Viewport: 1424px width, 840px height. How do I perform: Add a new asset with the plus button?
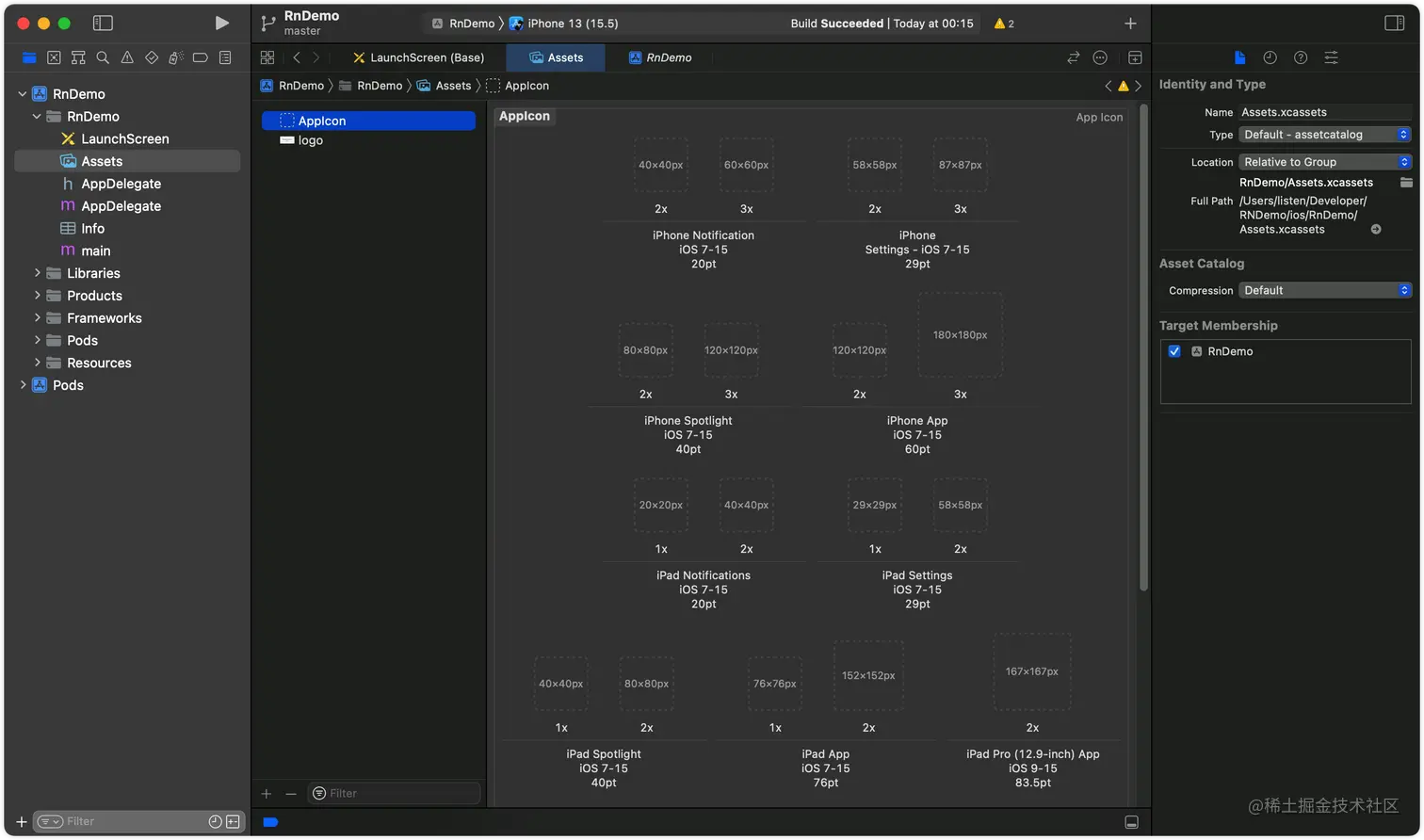267,794
